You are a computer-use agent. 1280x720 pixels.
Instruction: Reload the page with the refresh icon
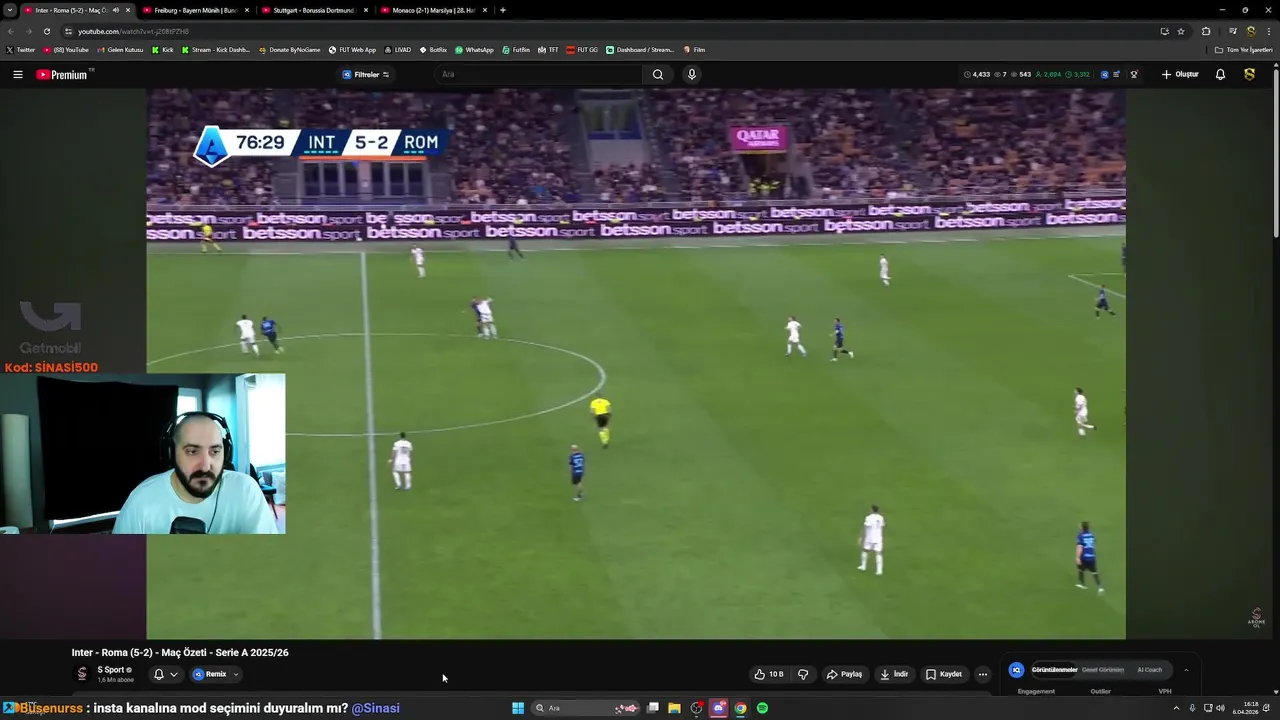click(x=46, y=31)
